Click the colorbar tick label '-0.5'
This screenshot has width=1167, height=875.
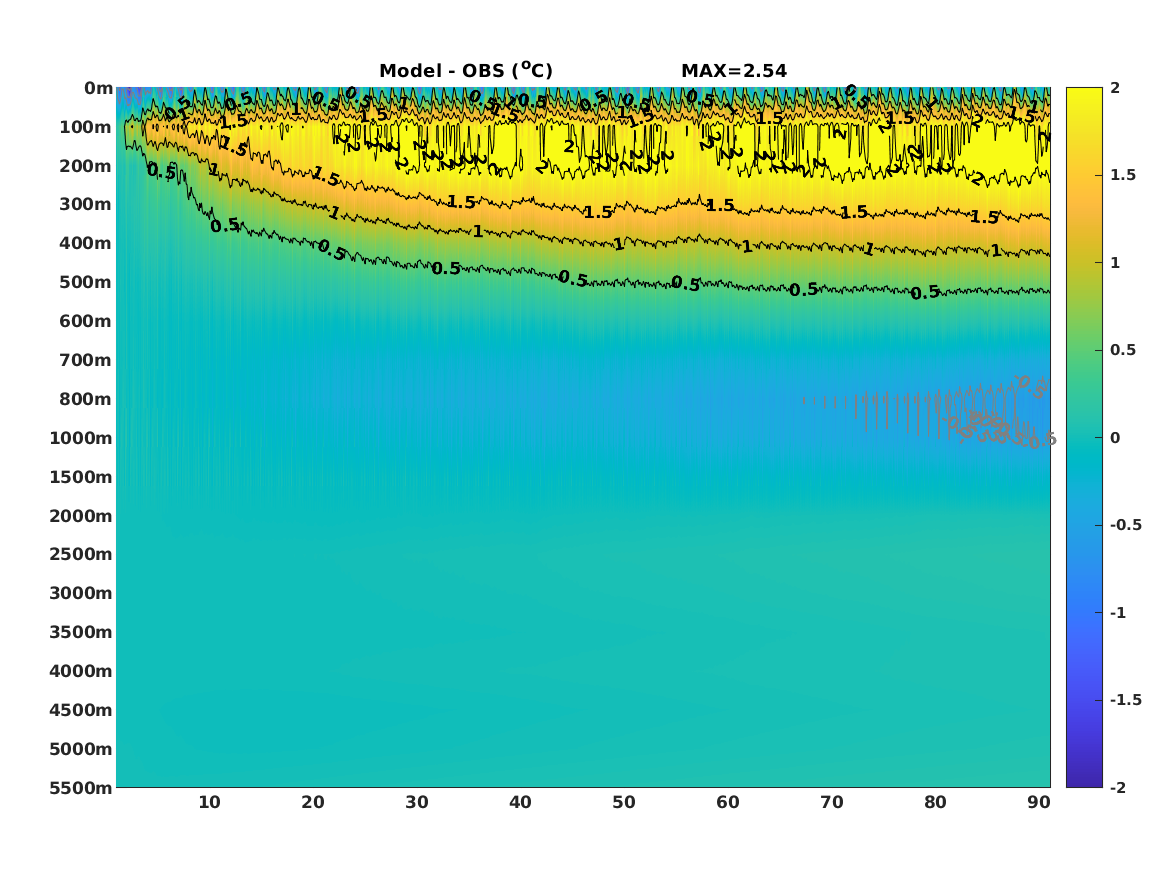(1125, 525)
